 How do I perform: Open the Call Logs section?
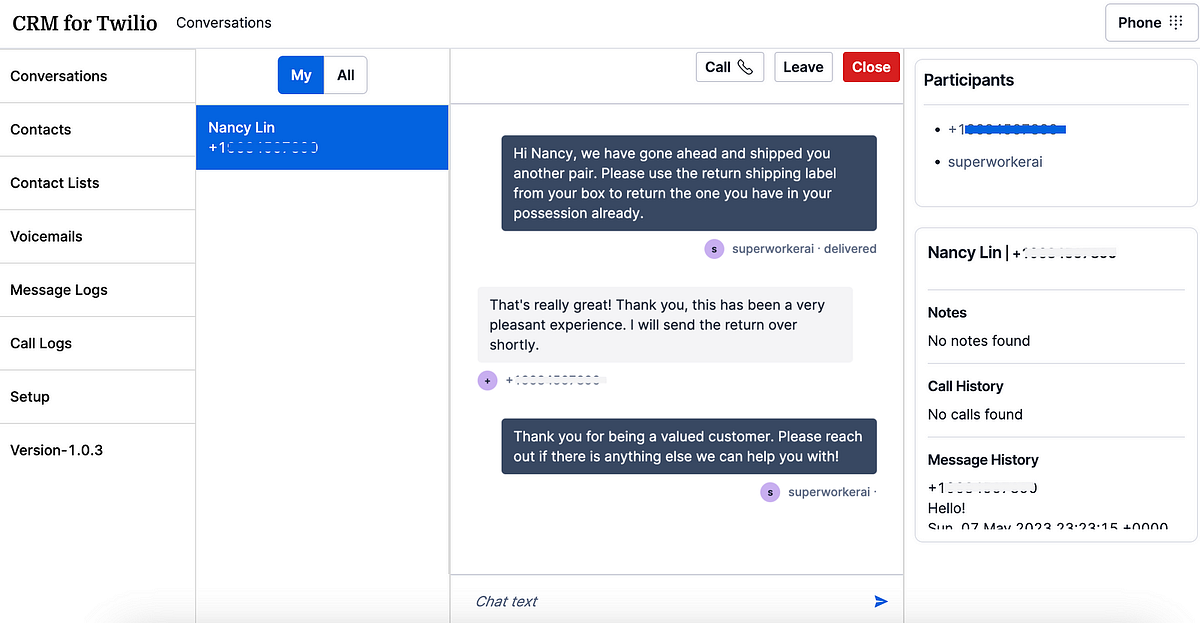pyautogui.click(x=40, y=343)
